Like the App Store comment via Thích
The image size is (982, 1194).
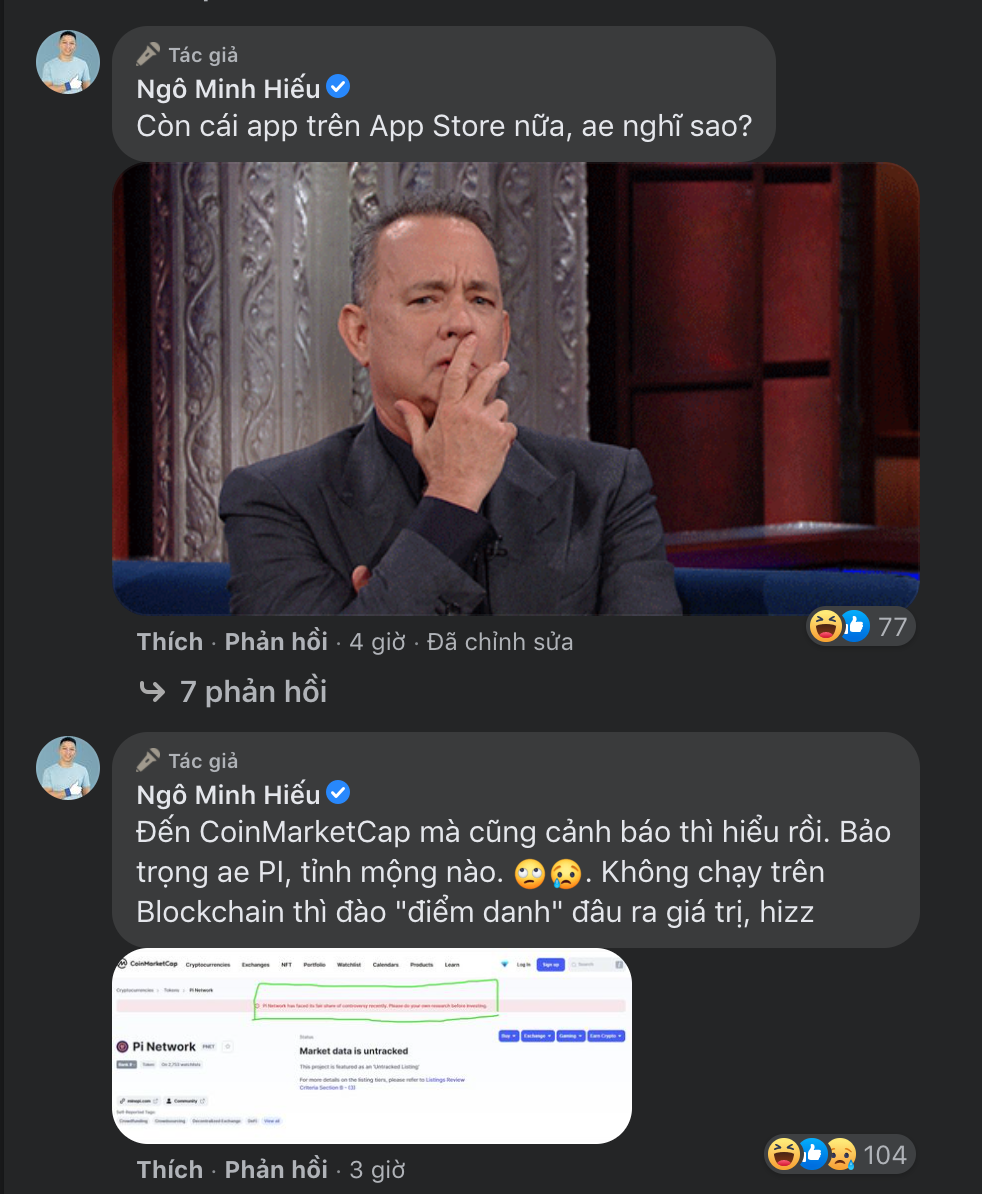click(170, 641)
